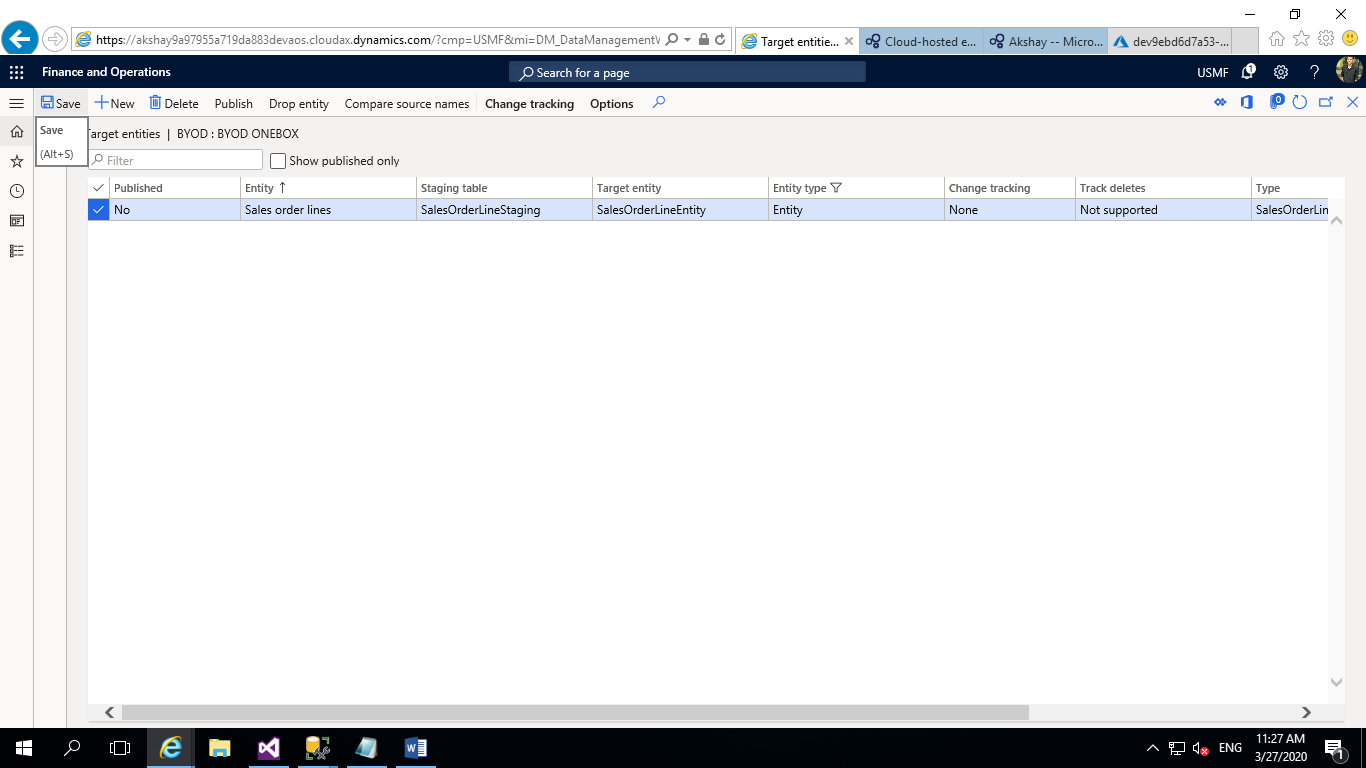This screenshot has height=768, width=1366.
Task: Click Drop entity
Action: [299, 103]
